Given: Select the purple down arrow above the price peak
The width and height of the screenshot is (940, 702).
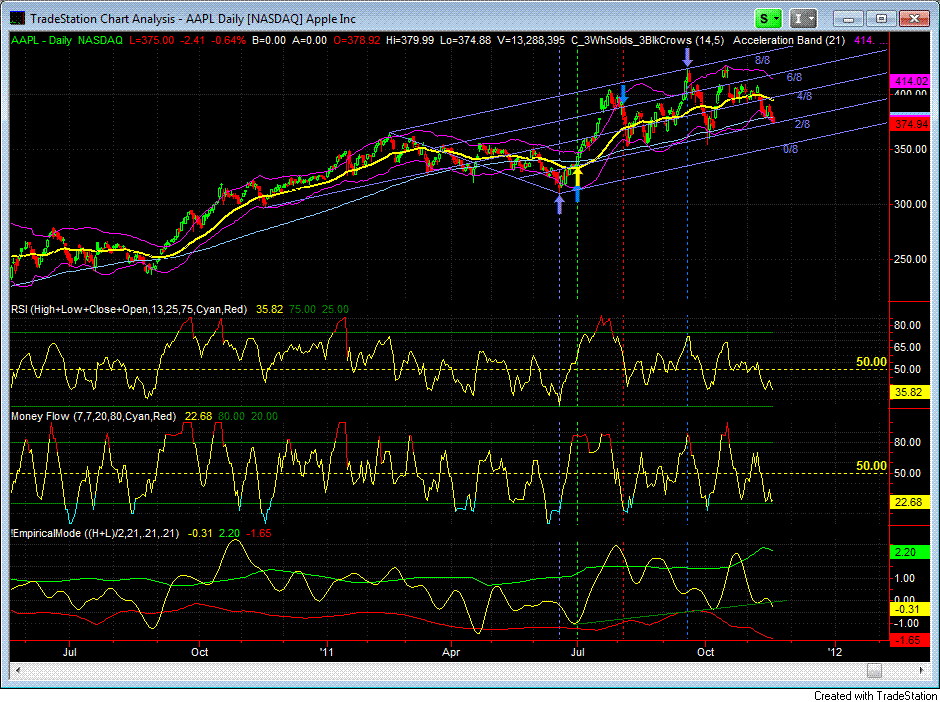Looking at the screenshot, I should 688,58.
